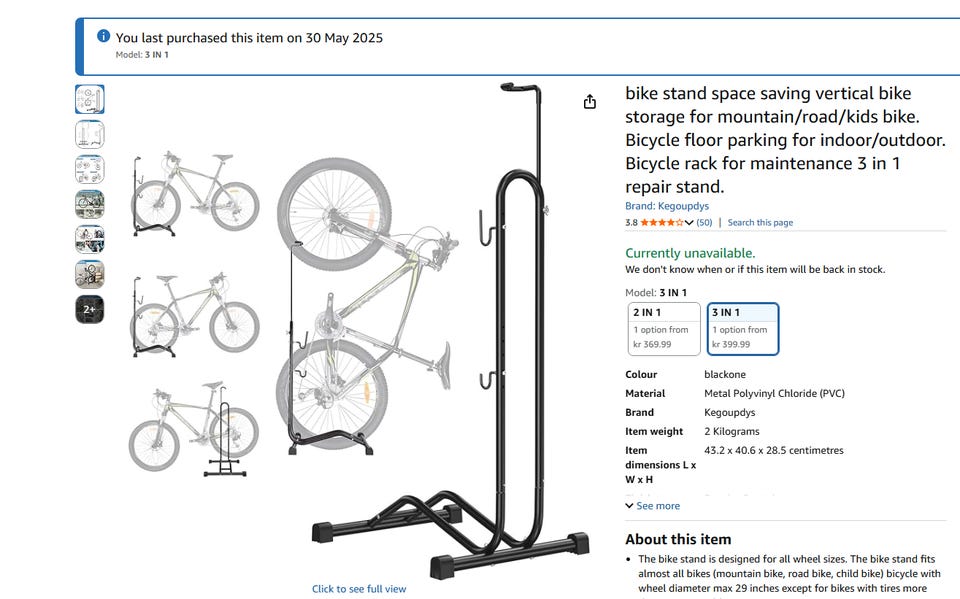Open the 2+ more images thumbnail

coord(90,309)
